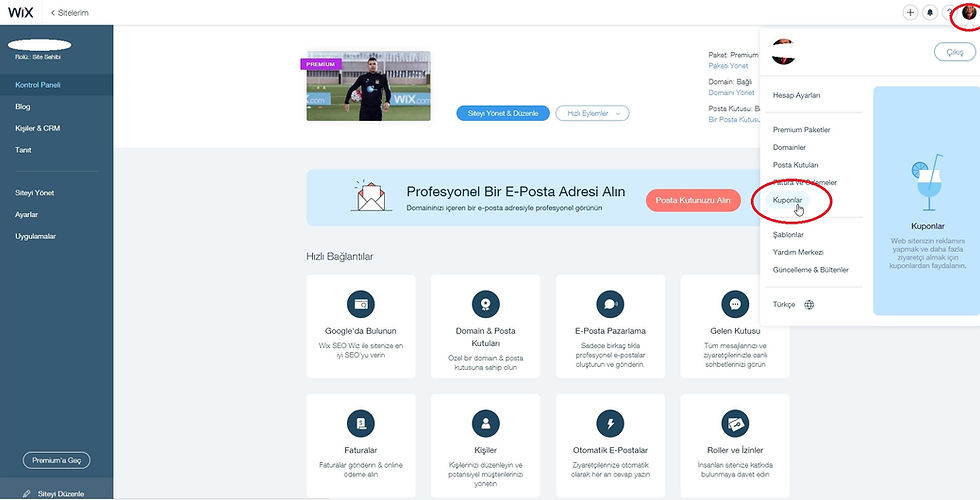Click the Otomatik E-Postalar lightning icon
The width and height of the screenshot is (980, 500).
[610, 424]
